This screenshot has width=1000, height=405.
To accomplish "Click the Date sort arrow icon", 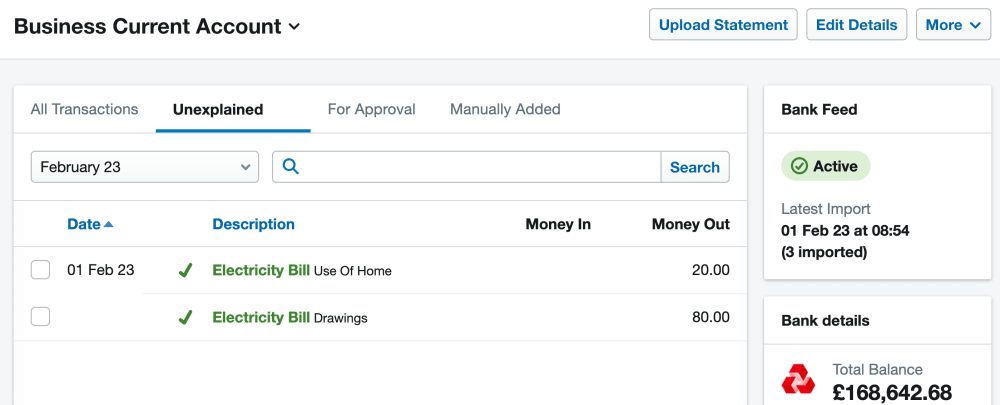I will [109, 224].
